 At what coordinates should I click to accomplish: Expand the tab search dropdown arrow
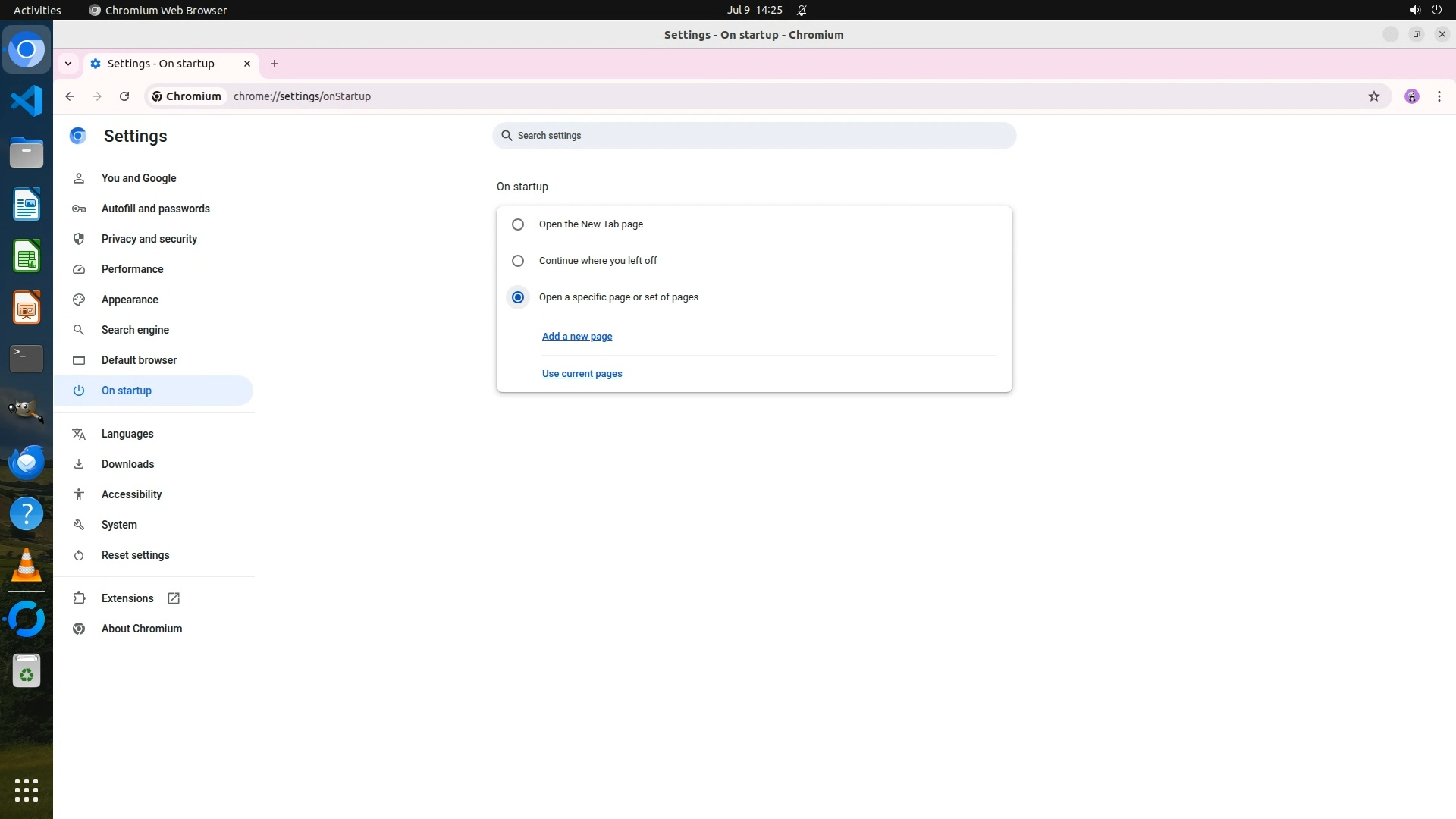pyautogui.click(x=68, y=64)
